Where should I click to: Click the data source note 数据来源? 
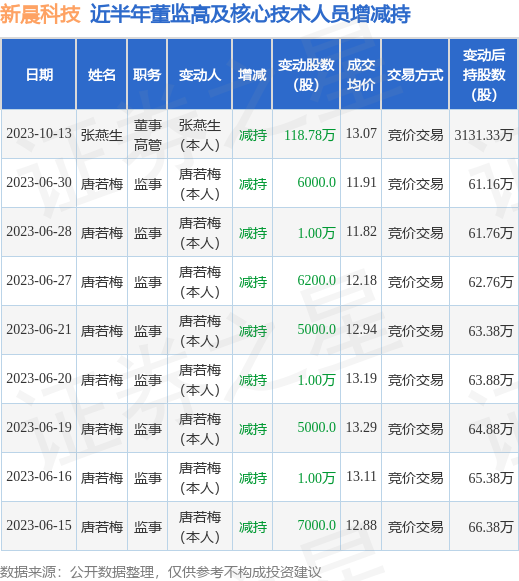tap(160, 572)
